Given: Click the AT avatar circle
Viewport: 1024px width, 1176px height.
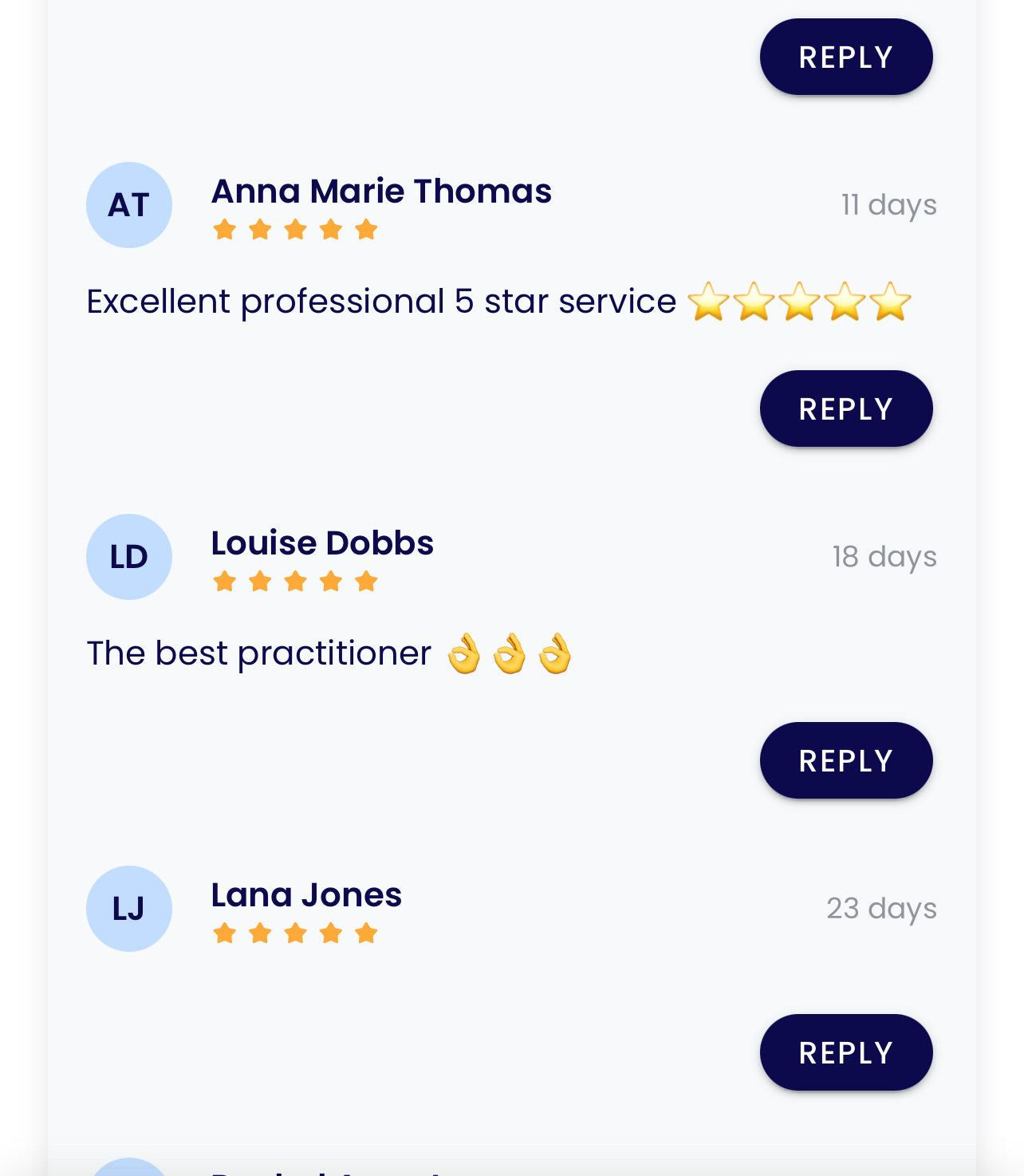Looking at the screenshot, I should [129, 205].
